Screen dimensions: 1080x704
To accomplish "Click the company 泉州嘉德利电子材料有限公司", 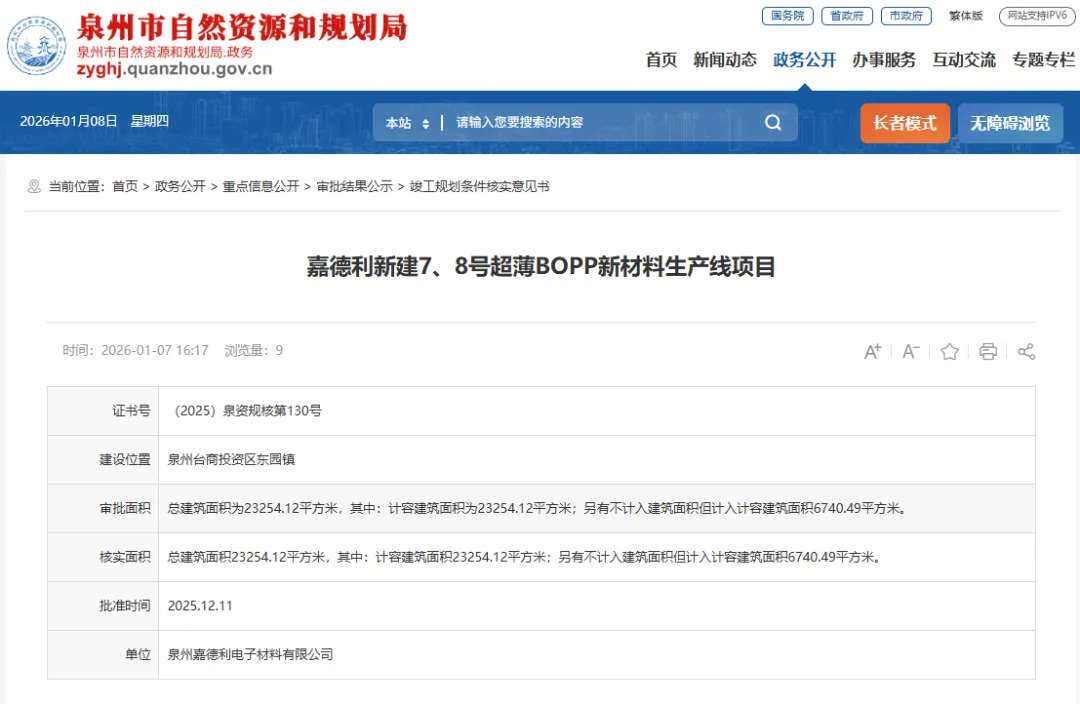I will [251, 654].
